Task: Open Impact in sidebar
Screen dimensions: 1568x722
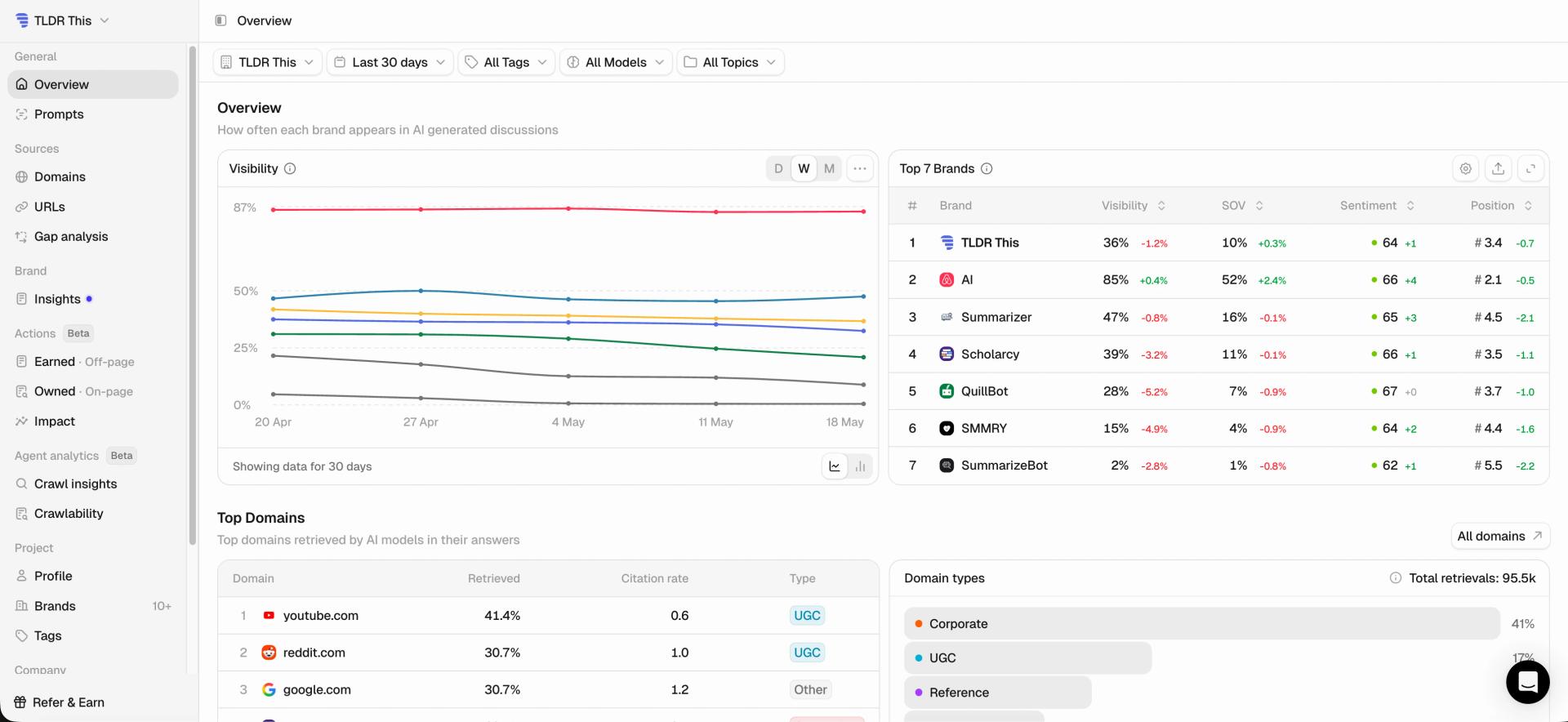Action: tap(93, 421)
